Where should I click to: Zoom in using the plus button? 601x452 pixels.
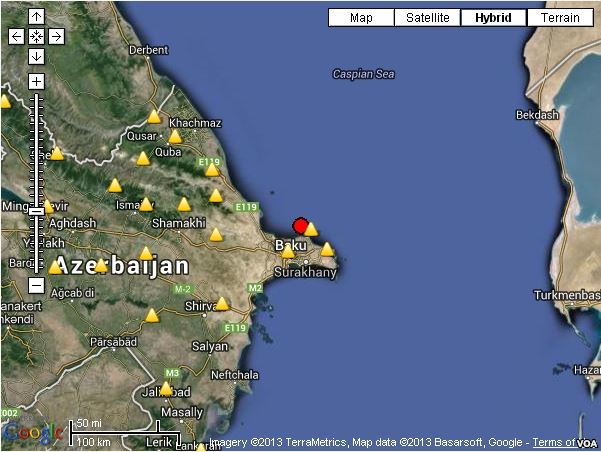36,81
